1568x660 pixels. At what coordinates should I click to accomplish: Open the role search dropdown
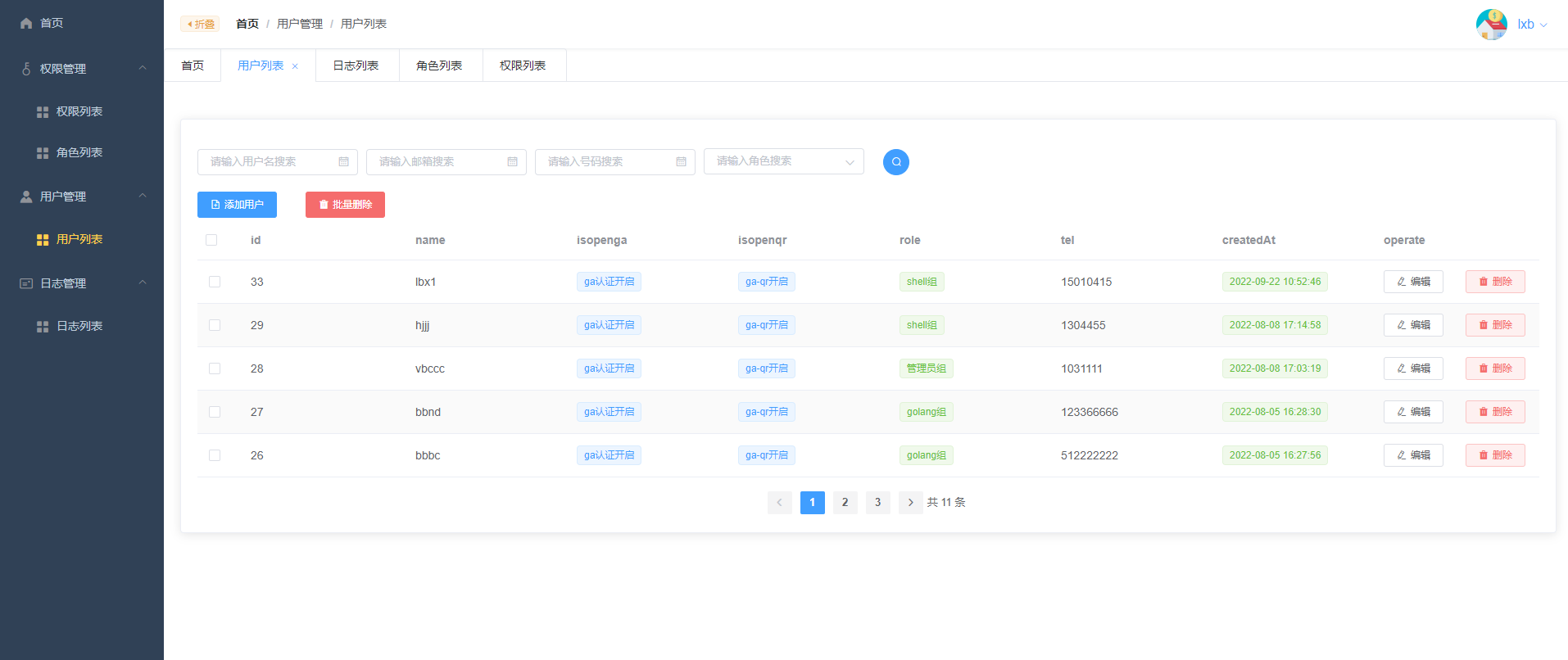784,161
